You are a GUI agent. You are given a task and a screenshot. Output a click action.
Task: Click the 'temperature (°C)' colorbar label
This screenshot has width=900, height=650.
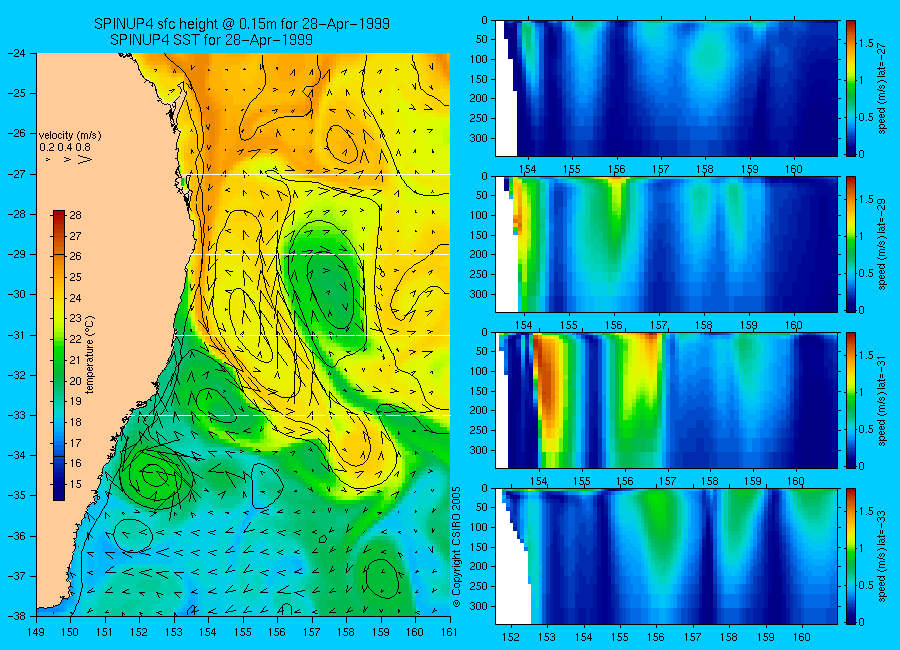90,354
